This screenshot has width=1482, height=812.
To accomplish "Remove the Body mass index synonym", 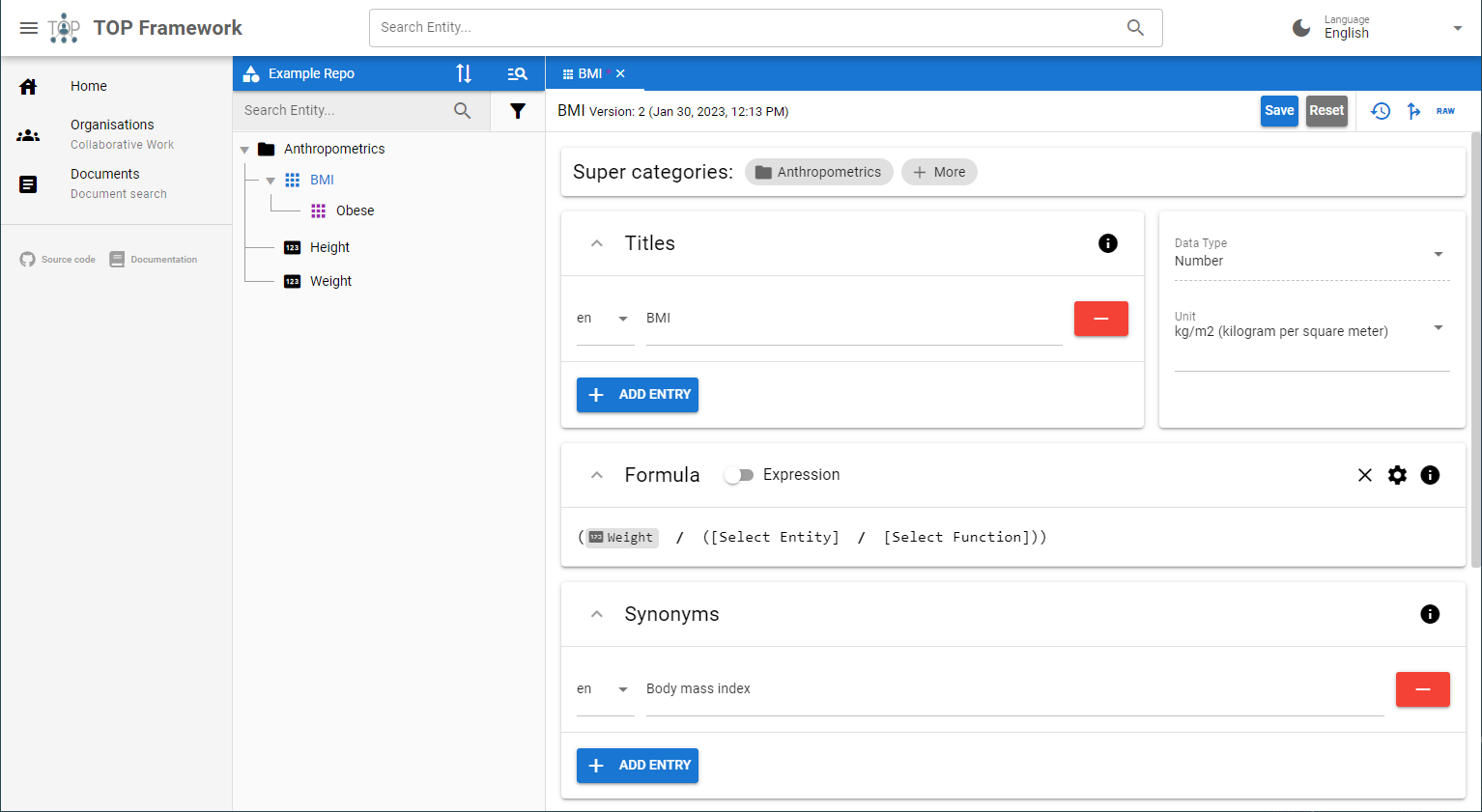I will point(1423,689).
